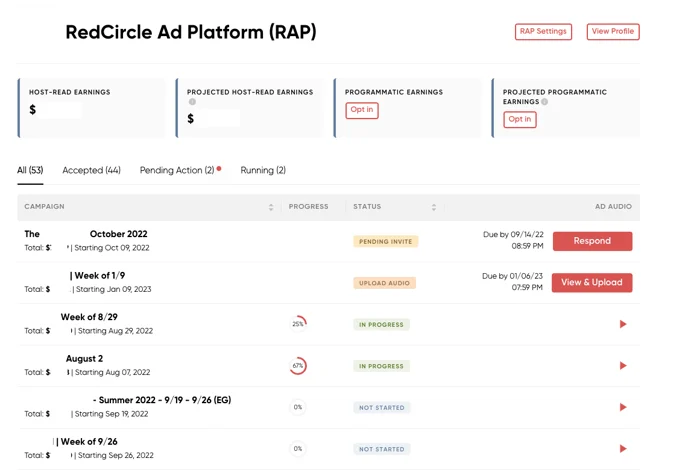Click the 25% progress circle
This screenshot has height=470, width=688.
tap(298, 324)
